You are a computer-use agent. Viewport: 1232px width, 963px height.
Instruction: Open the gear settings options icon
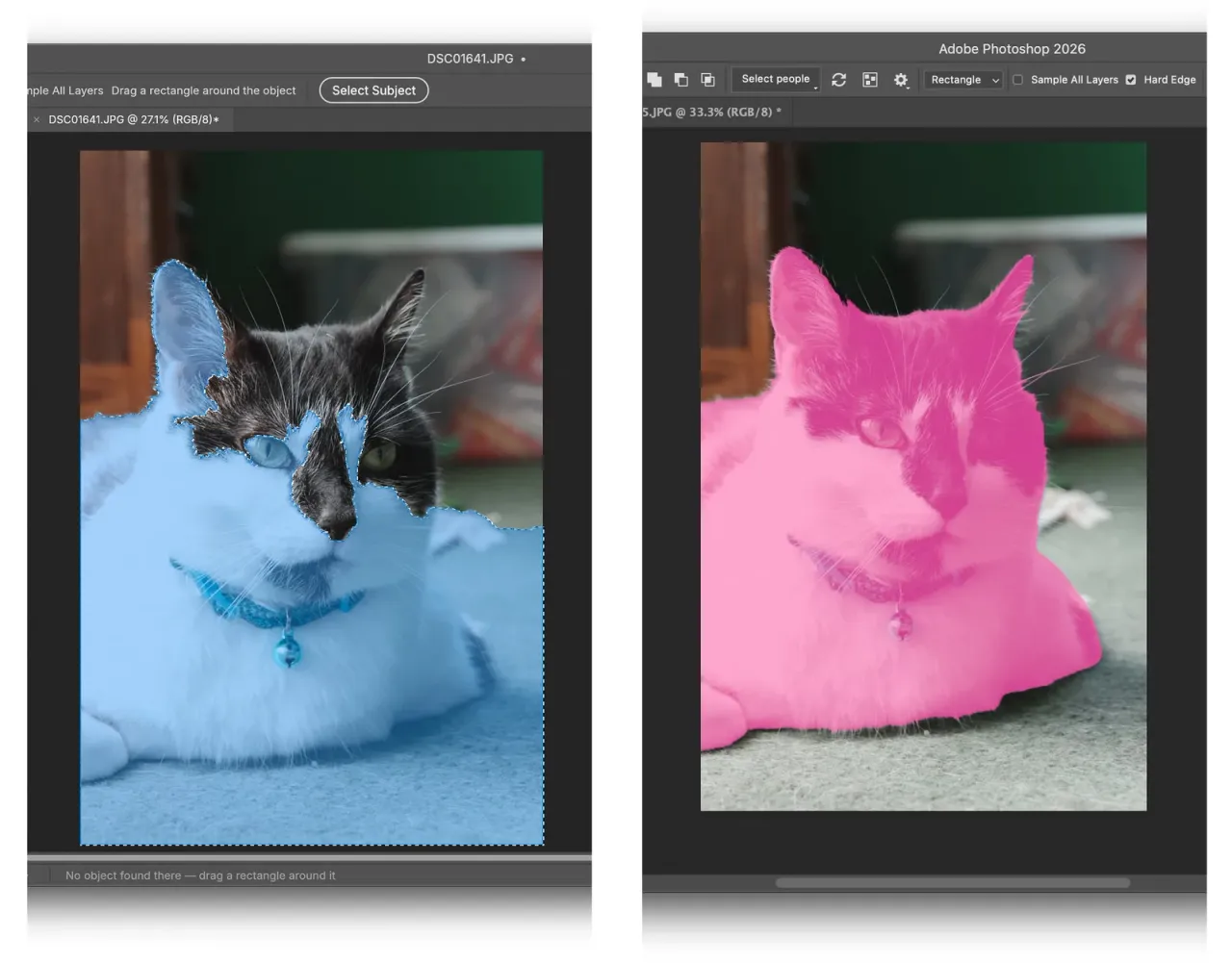[x=901, y=80]
